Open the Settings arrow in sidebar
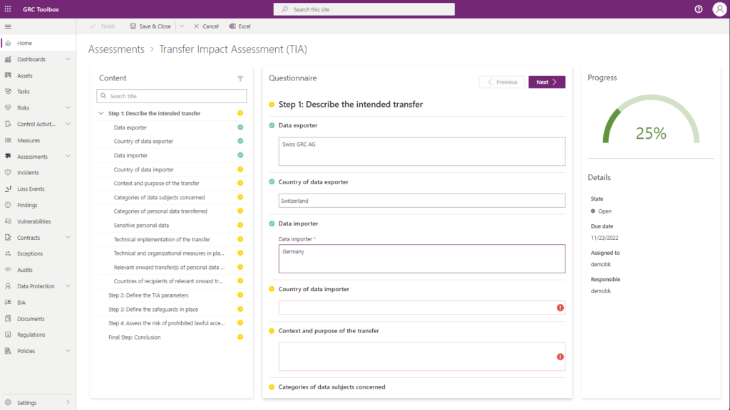 pyautogui.click(x=68, y=403)
